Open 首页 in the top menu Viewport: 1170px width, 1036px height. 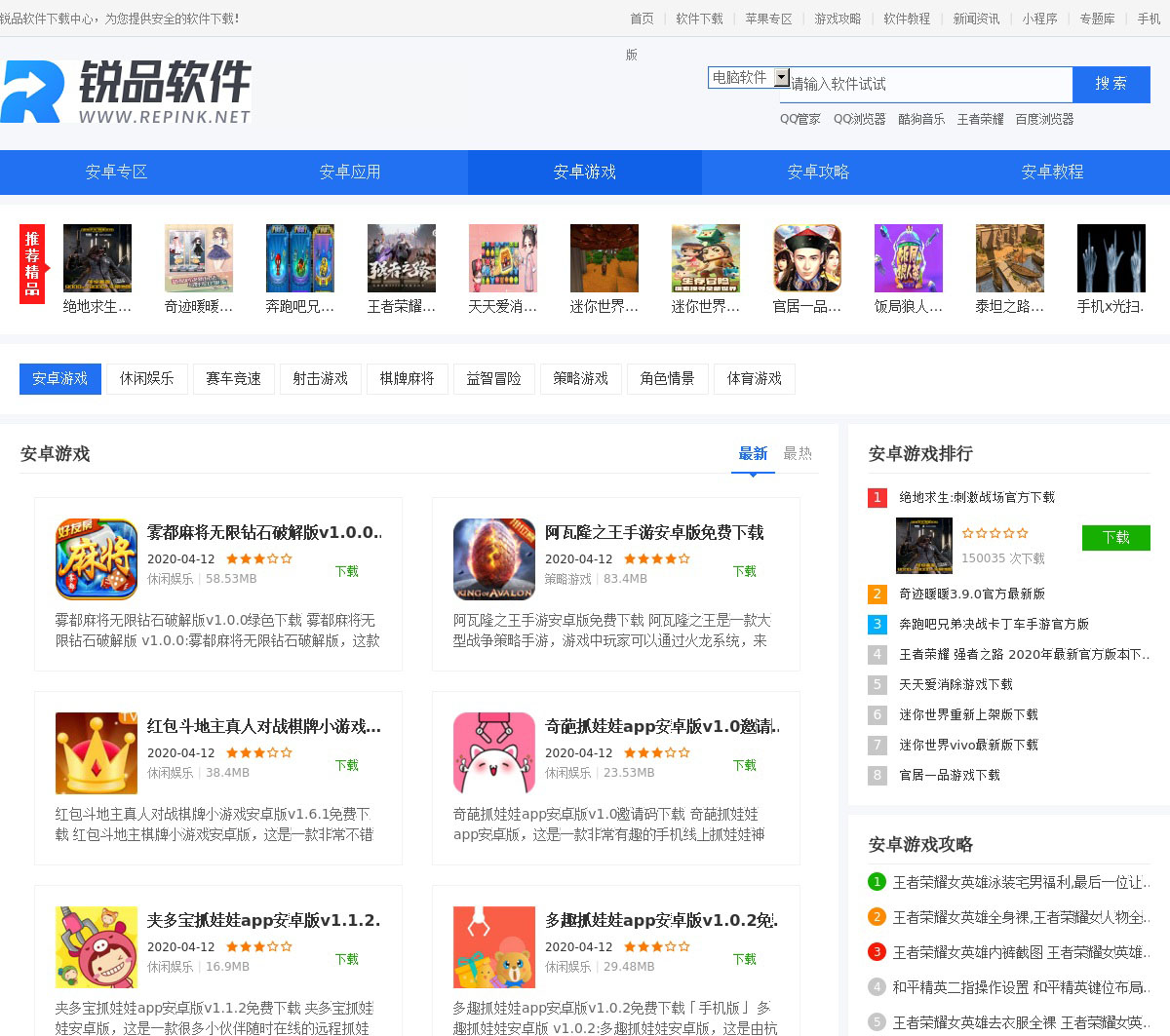tap(643, 19)
